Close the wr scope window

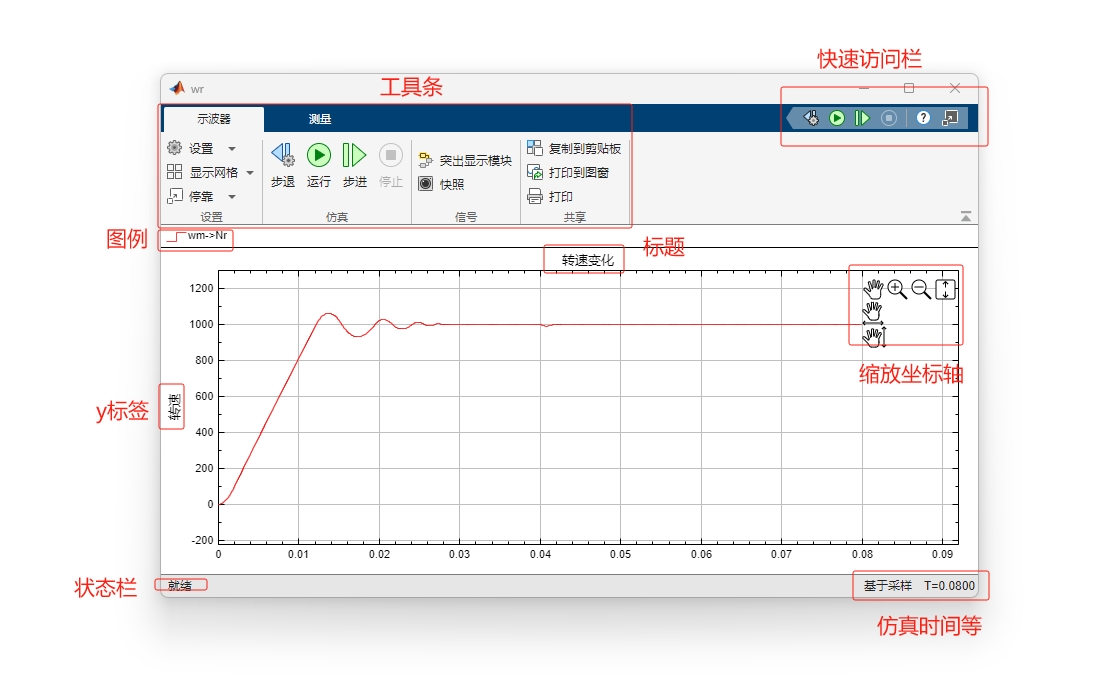955,88
